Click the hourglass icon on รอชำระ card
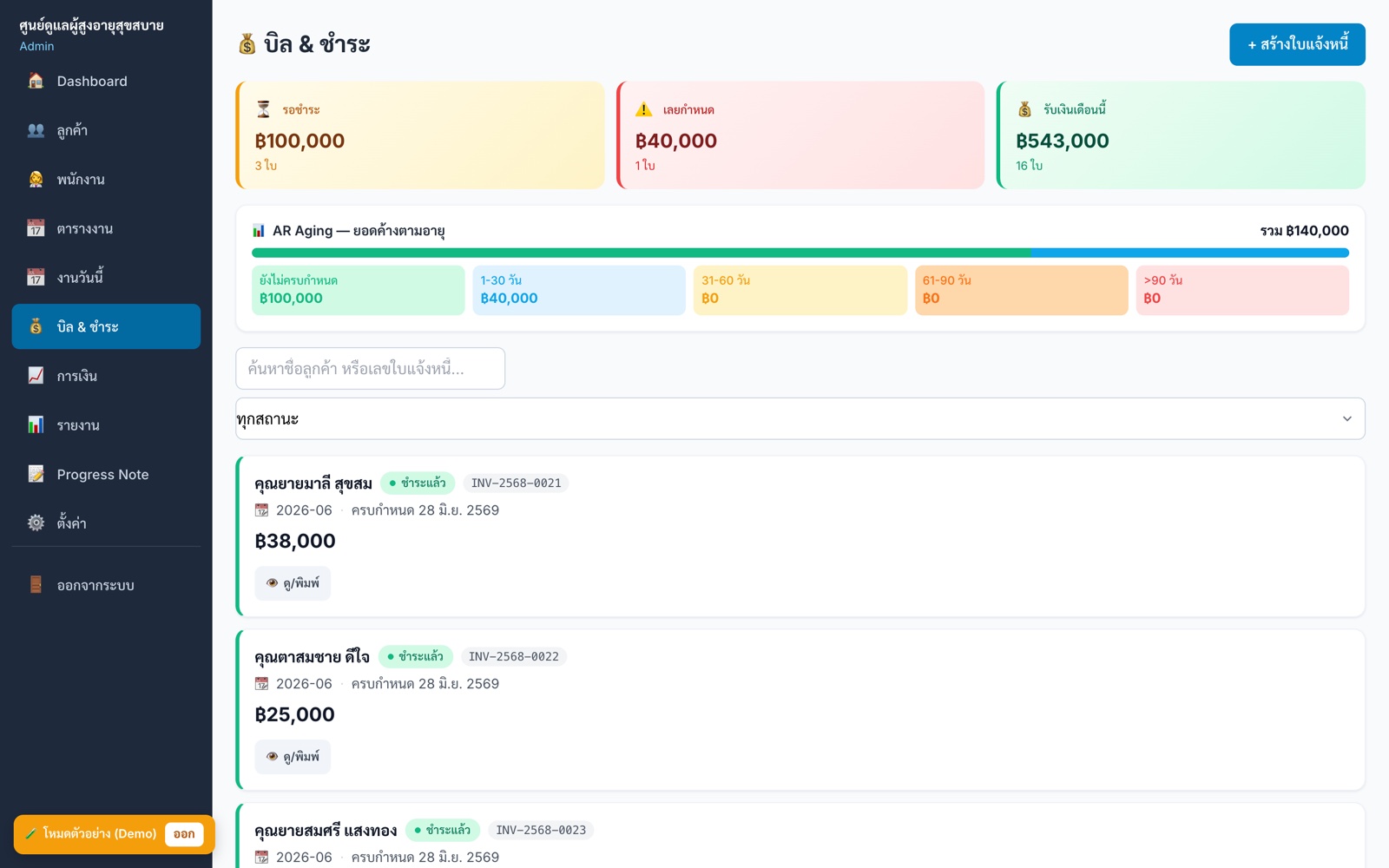The width and height of the screenshot is (1389, 868). (x=263, y=109)
